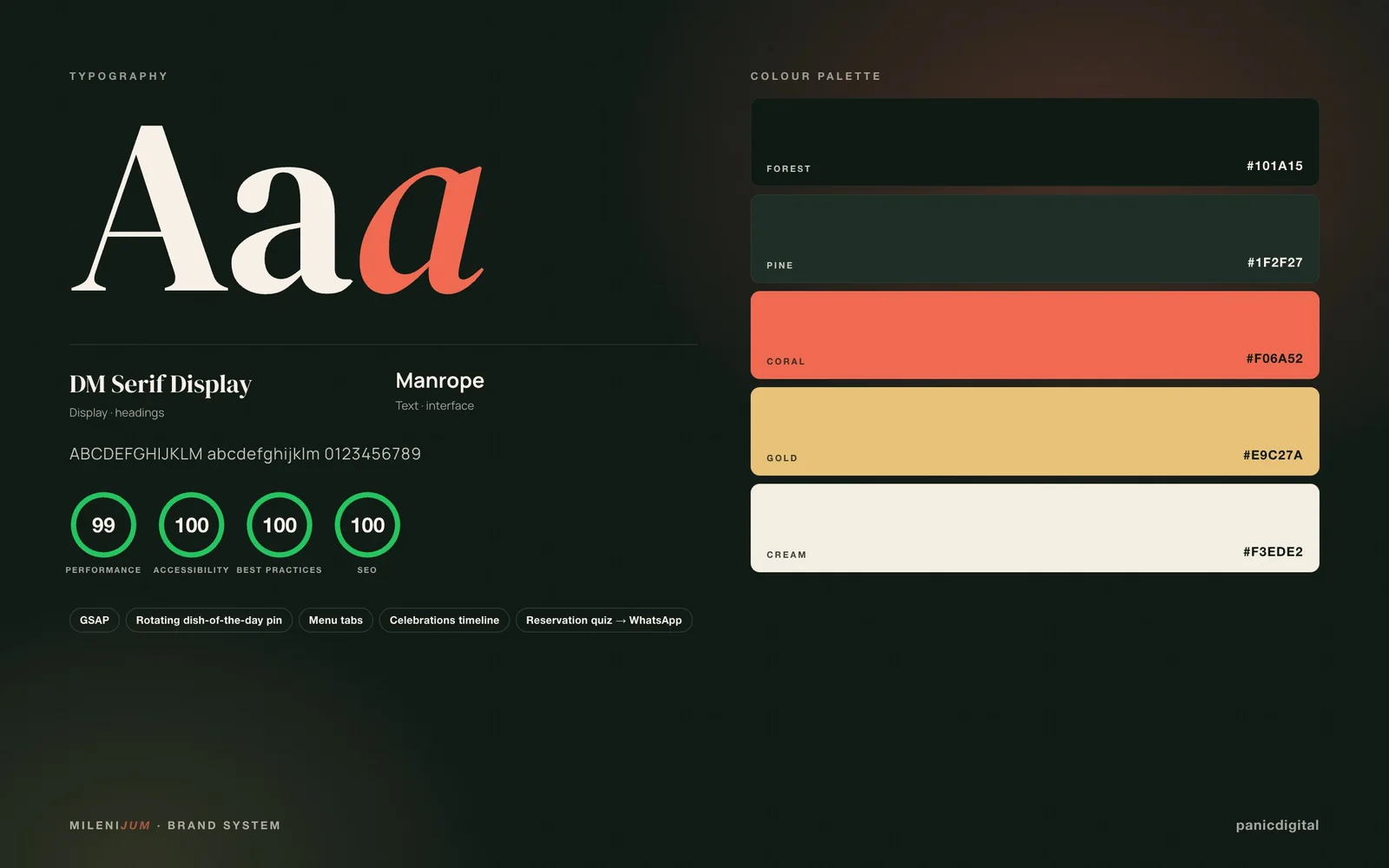This screenshot has height=868, width=1389.
Task: Click the SEO score circle
Action: (x=367, y=524)
